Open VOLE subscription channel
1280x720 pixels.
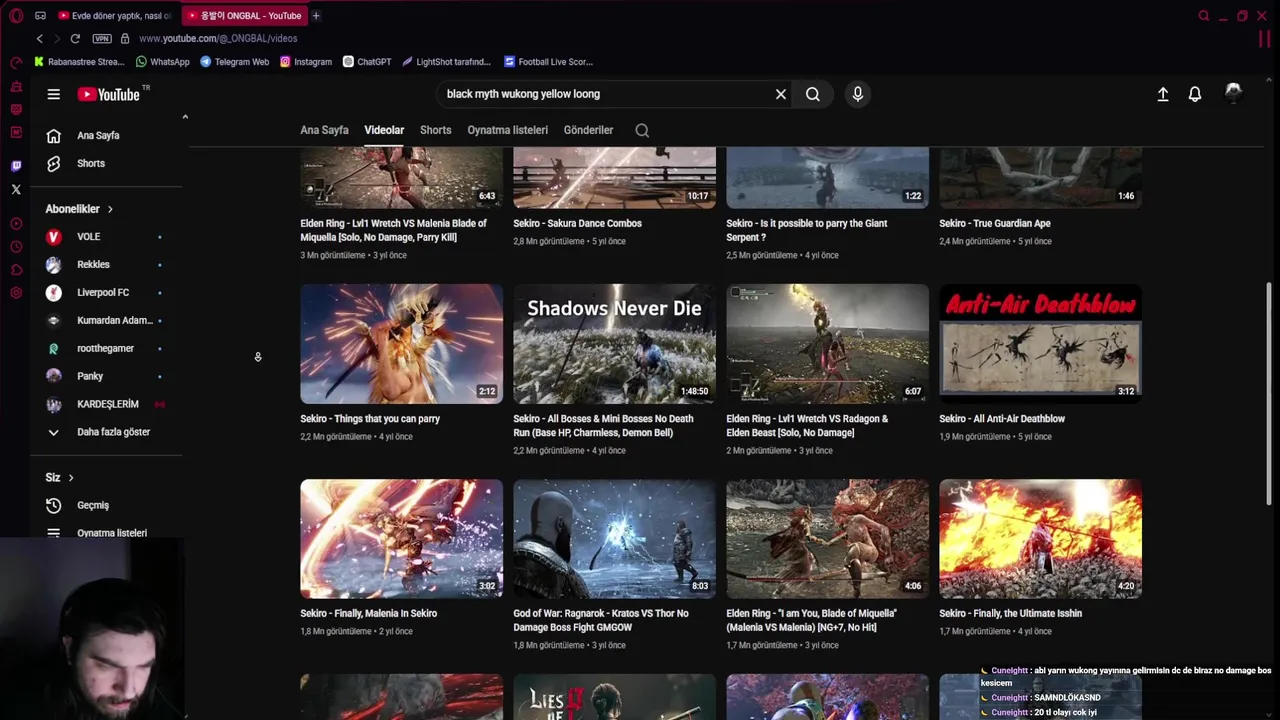(x=105, y=237)
